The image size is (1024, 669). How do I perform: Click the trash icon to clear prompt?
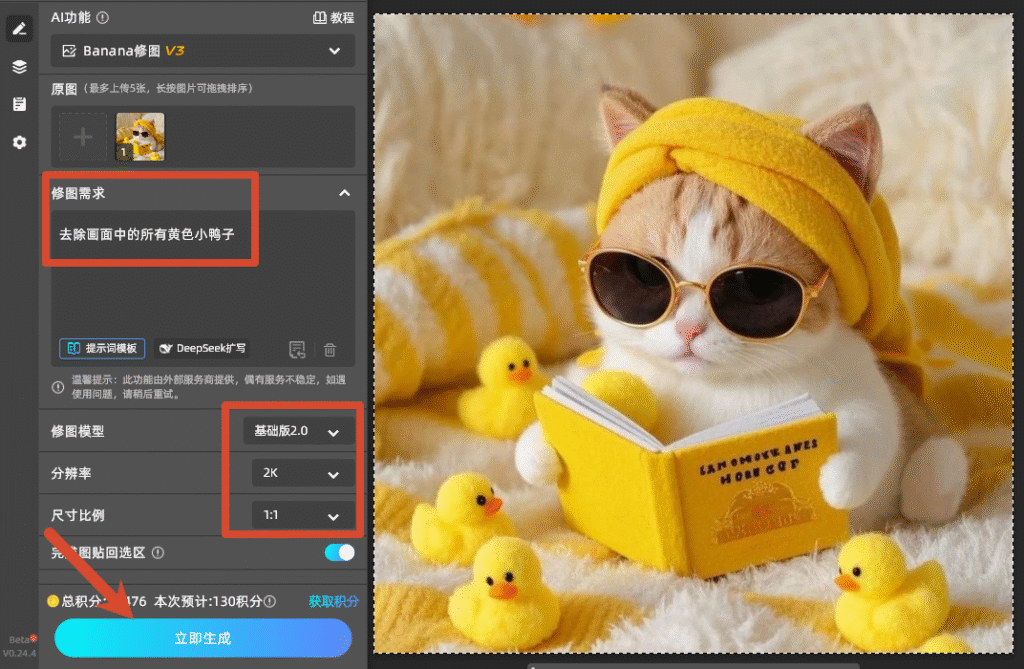click(x=330, y=350)
